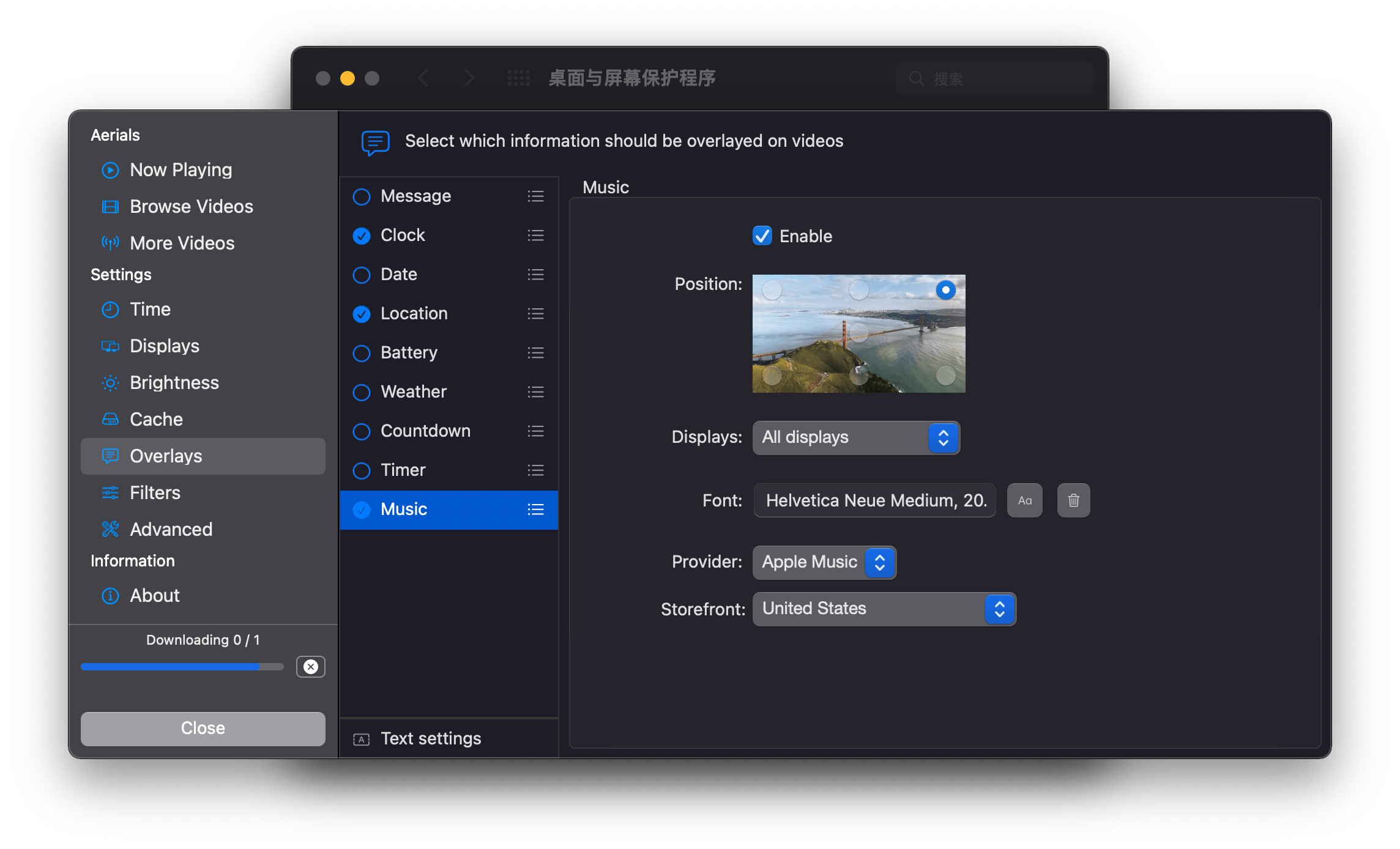Select the Filters sliders icon
The image size is (1400, 849).
click(111, 492)
